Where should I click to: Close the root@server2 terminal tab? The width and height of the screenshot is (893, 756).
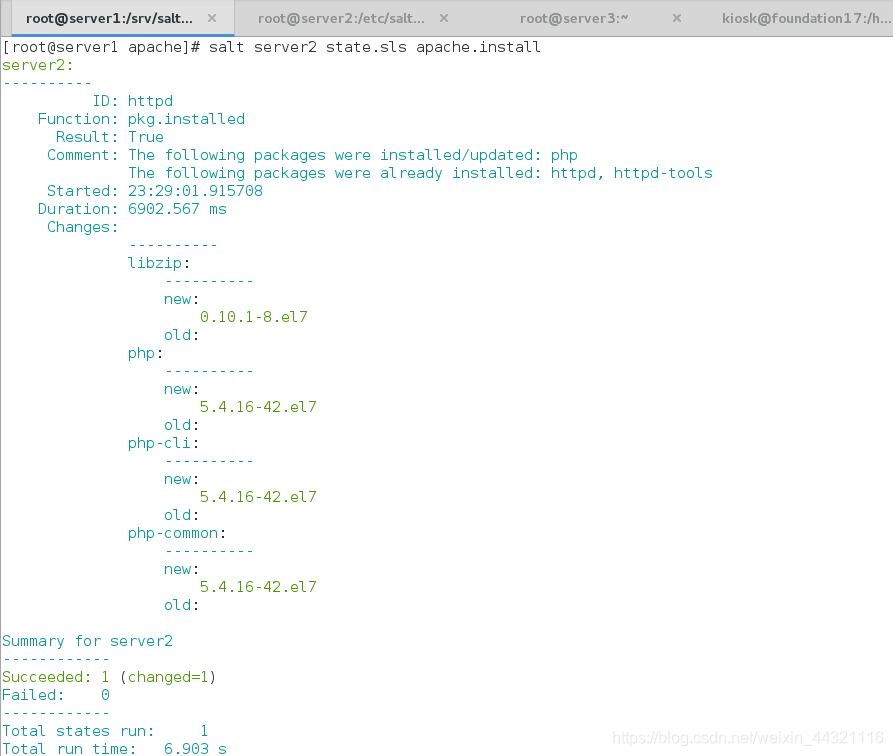(444, 18)
